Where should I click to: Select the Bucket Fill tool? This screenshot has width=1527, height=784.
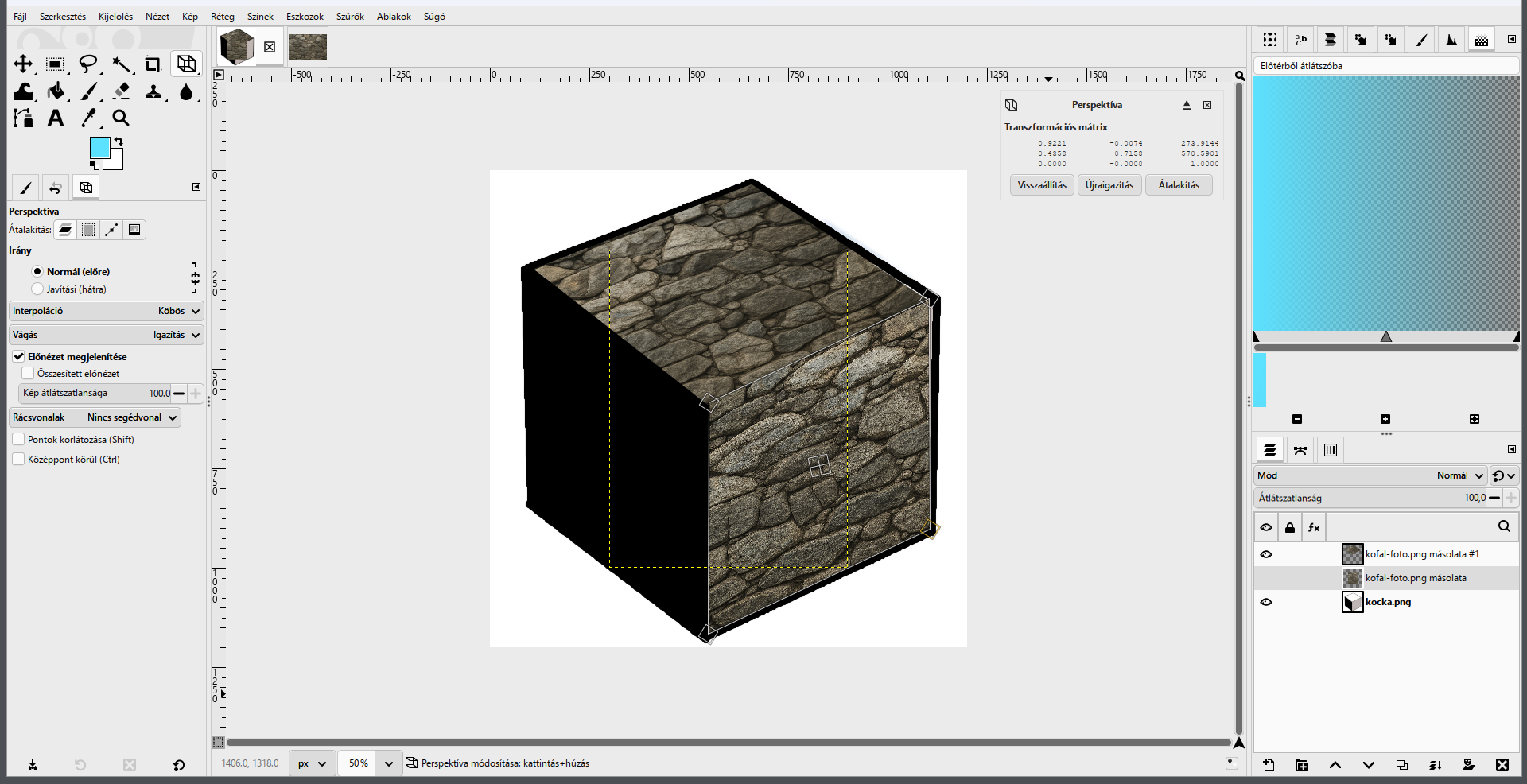pyautogui.click(x=56, y=91)
